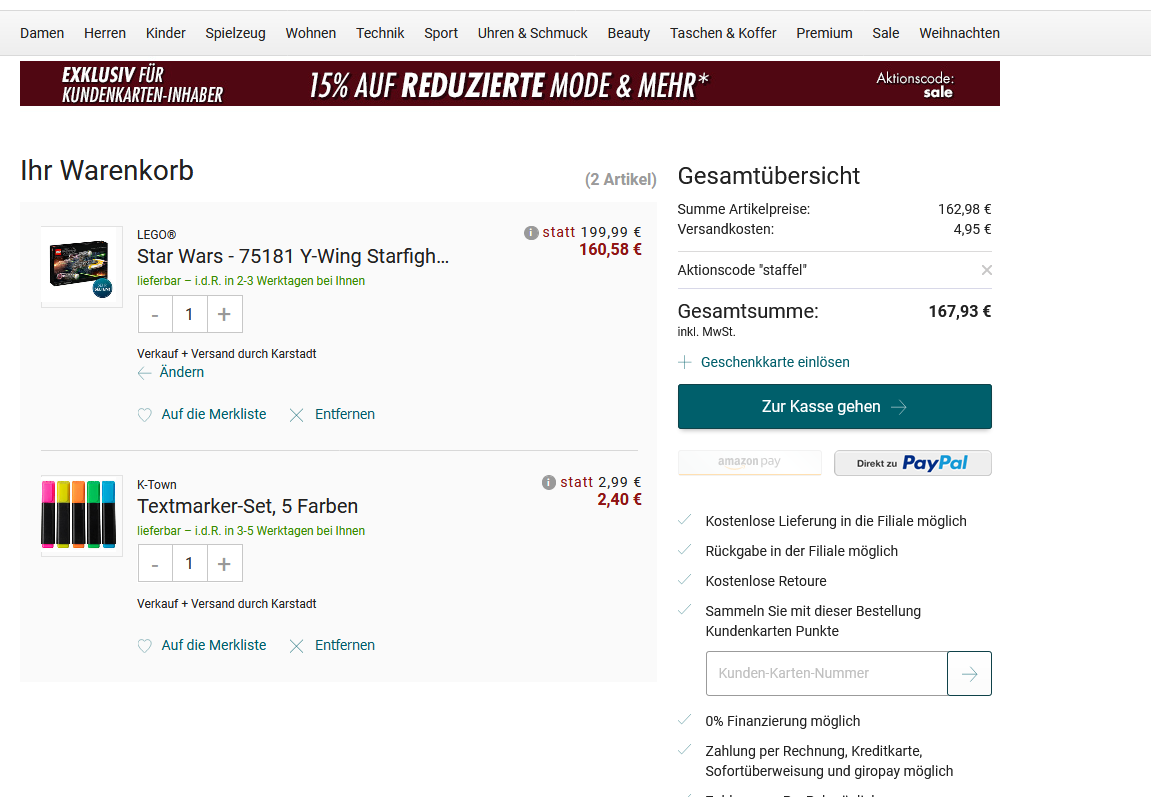Click the Kunden-Karten-Nummer input field
This screenshot has height=797, width=1151.
point(826,674)
